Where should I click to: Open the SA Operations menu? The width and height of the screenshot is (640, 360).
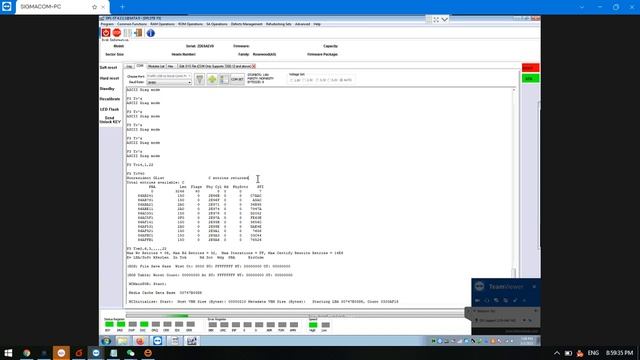coord(217,24)
